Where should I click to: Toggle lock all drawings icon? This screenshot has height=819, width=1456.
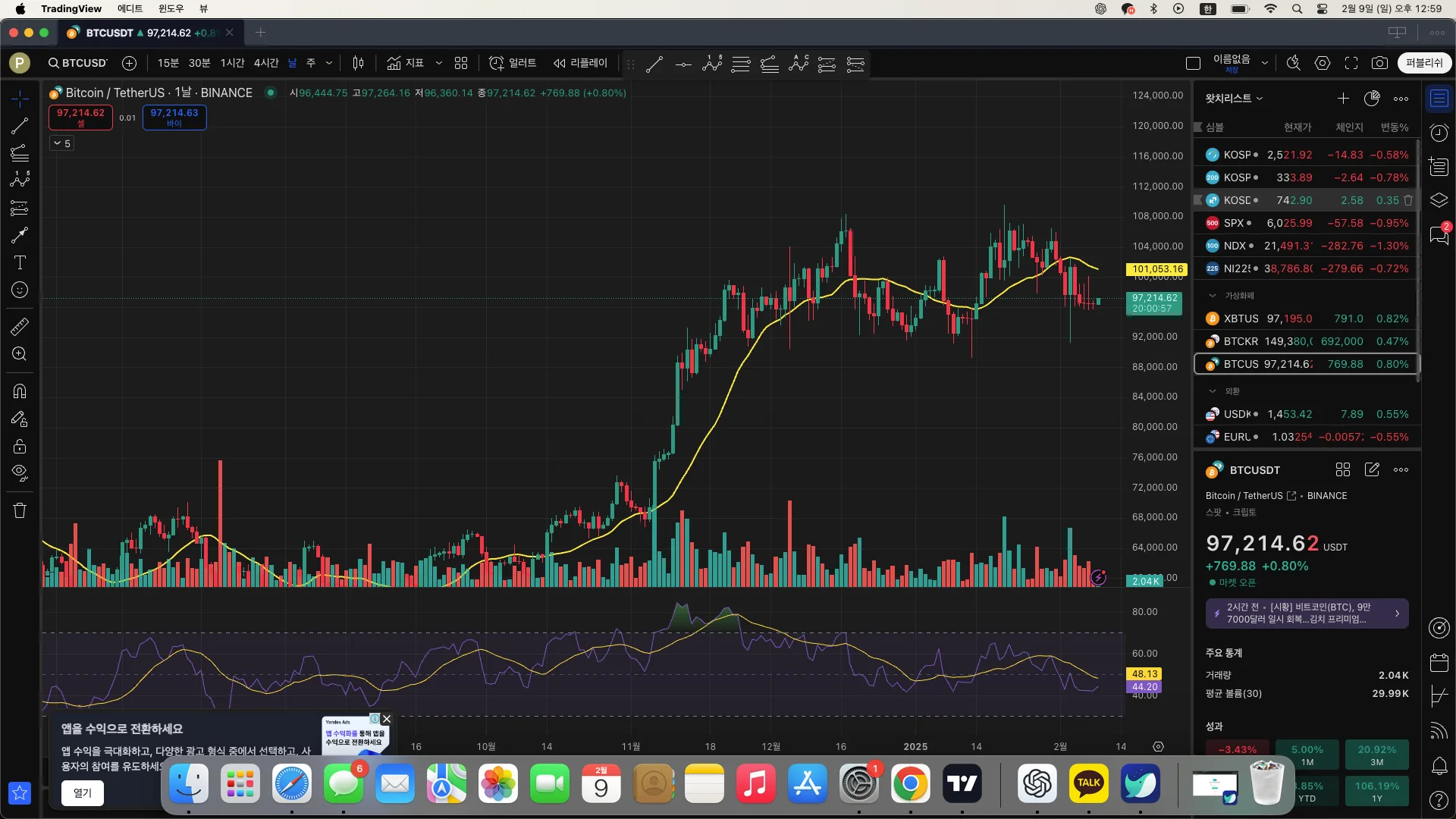20,446
